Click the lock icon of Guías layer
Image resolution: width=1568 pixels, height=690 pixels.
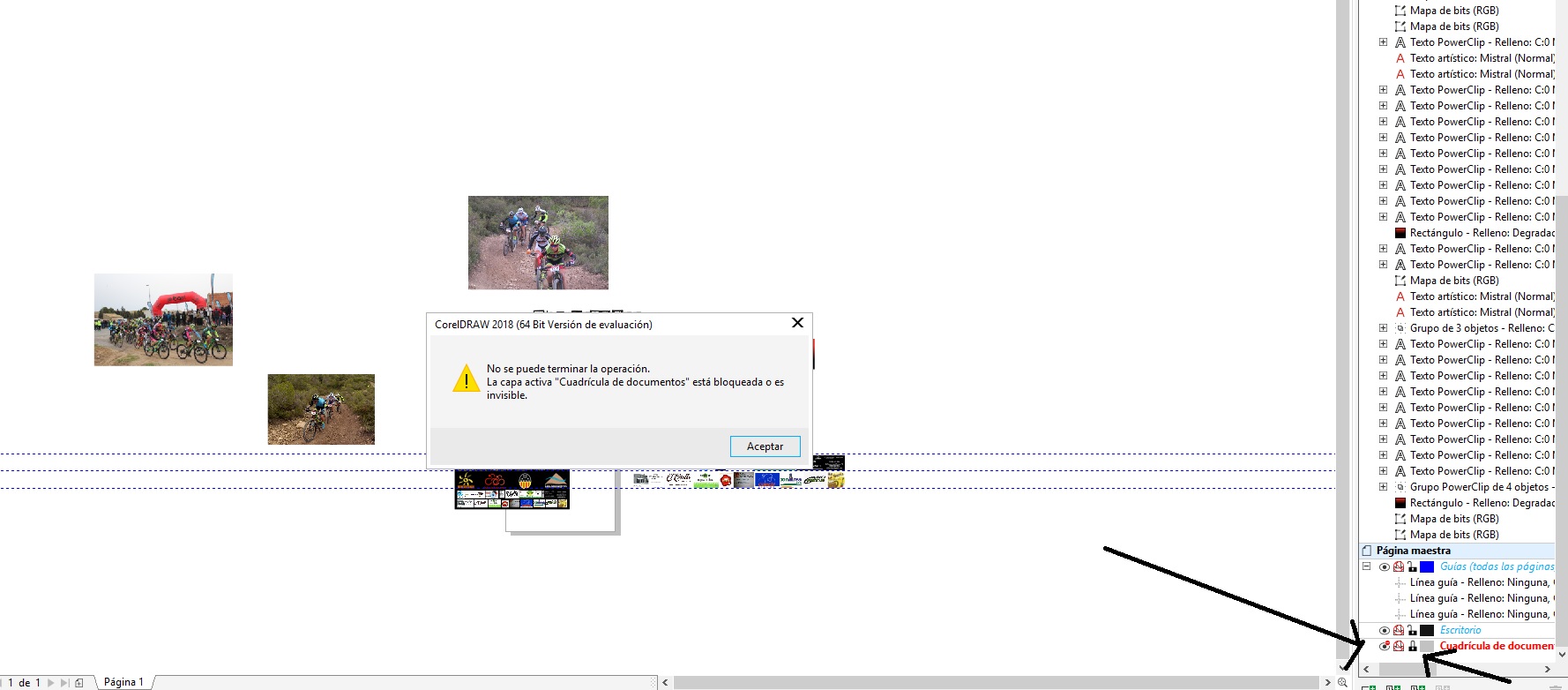coord(1413,566)
